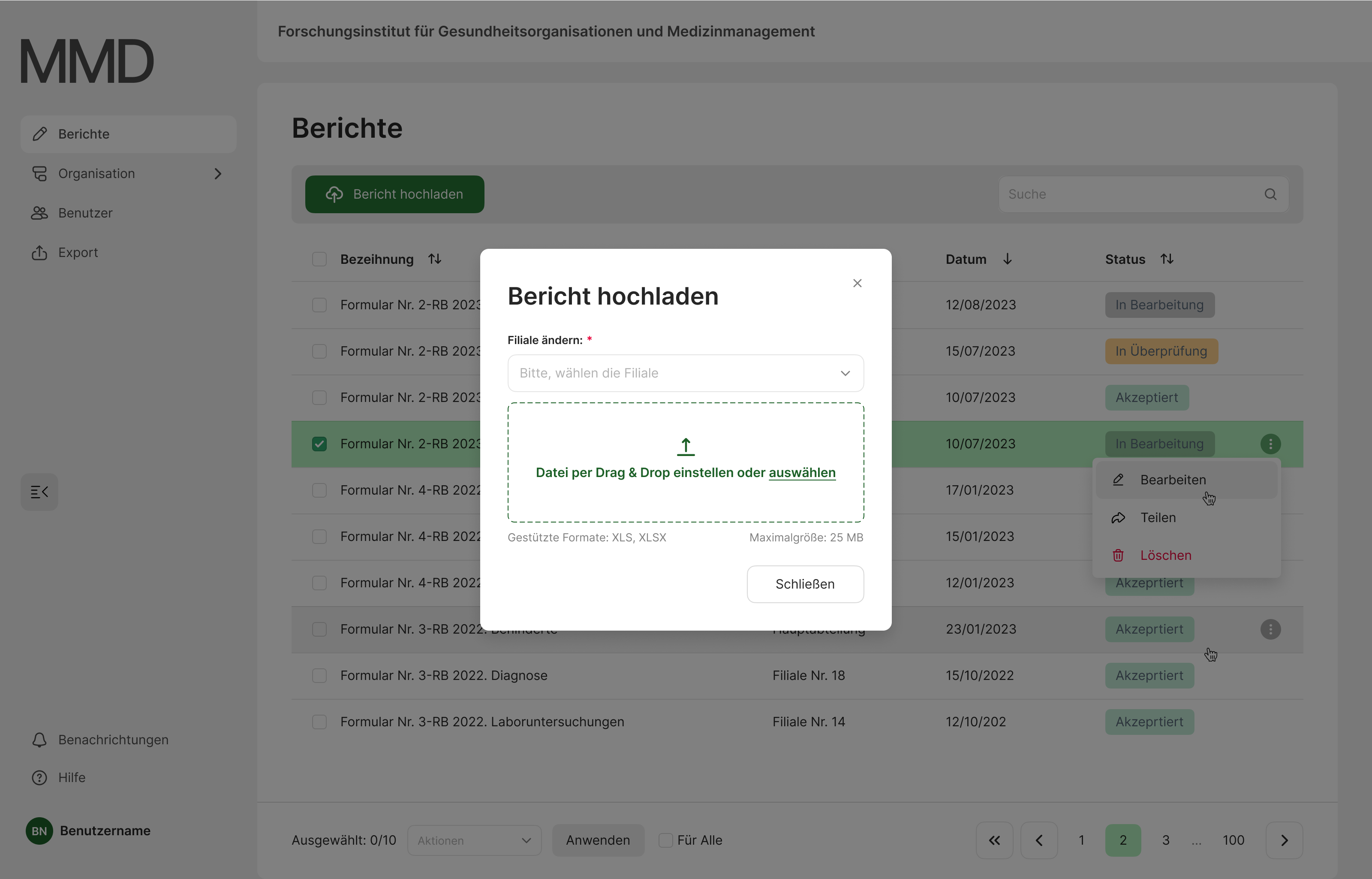Select Löschen in the context menu

coord(1165,556)
